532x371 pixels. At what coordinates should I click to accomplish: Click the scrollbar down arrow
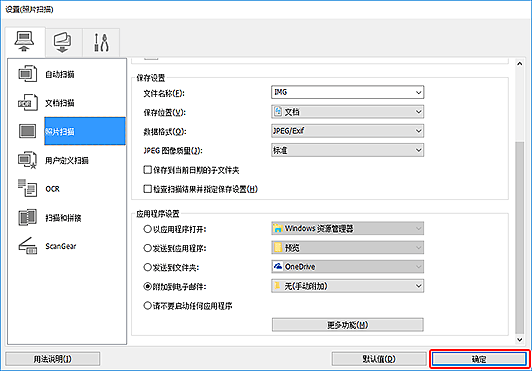click(x=519, y=339)
